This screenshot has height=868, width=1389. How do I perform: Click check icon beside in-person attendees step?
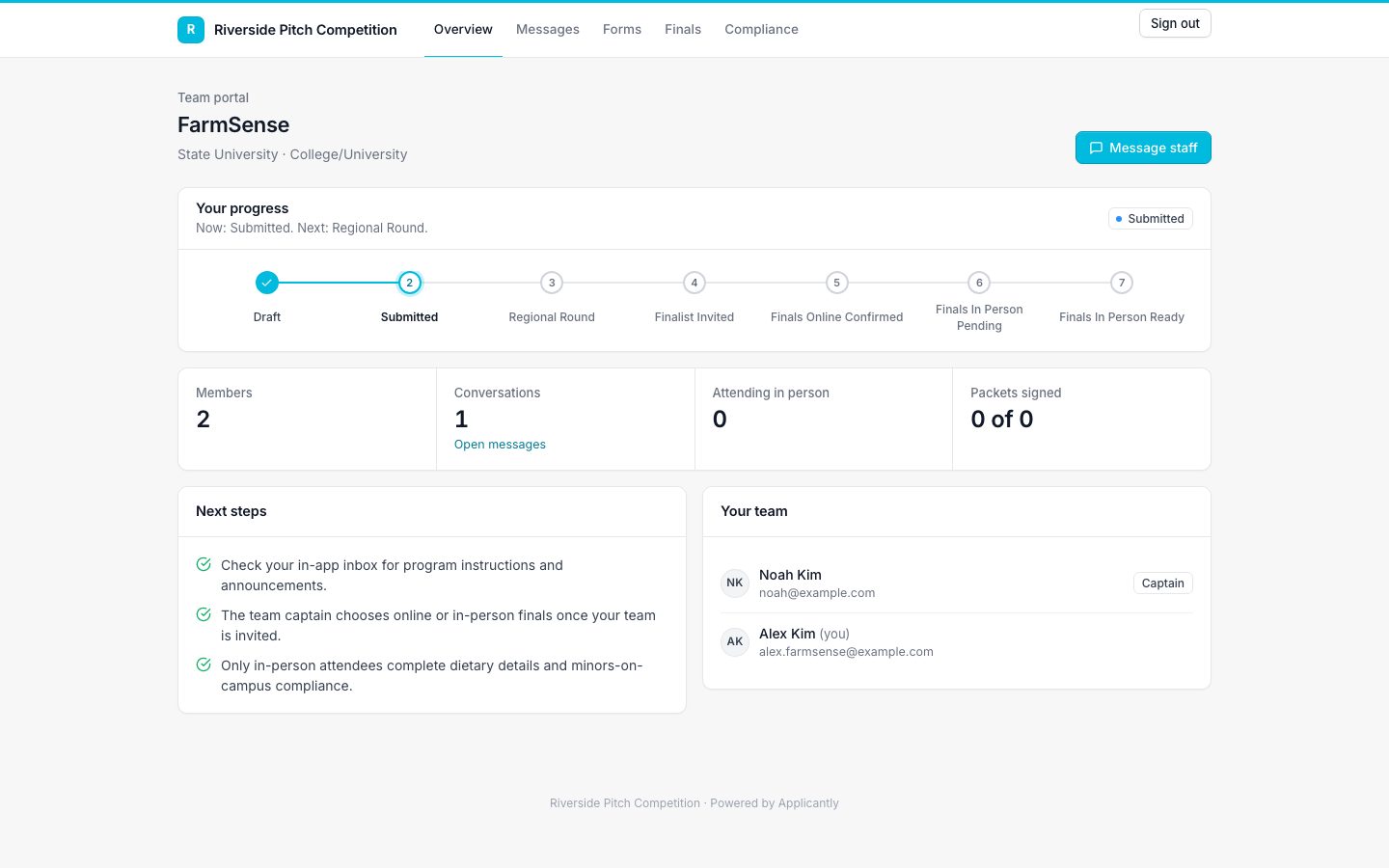204,665
